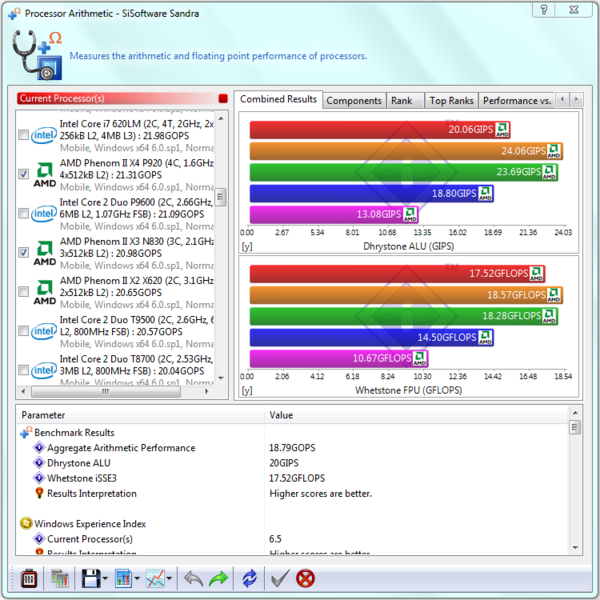Image resolution: width=600 pixels, height=600 pixels.
Task: Click the floppy disk save icon
Action: tap(91, 578)
